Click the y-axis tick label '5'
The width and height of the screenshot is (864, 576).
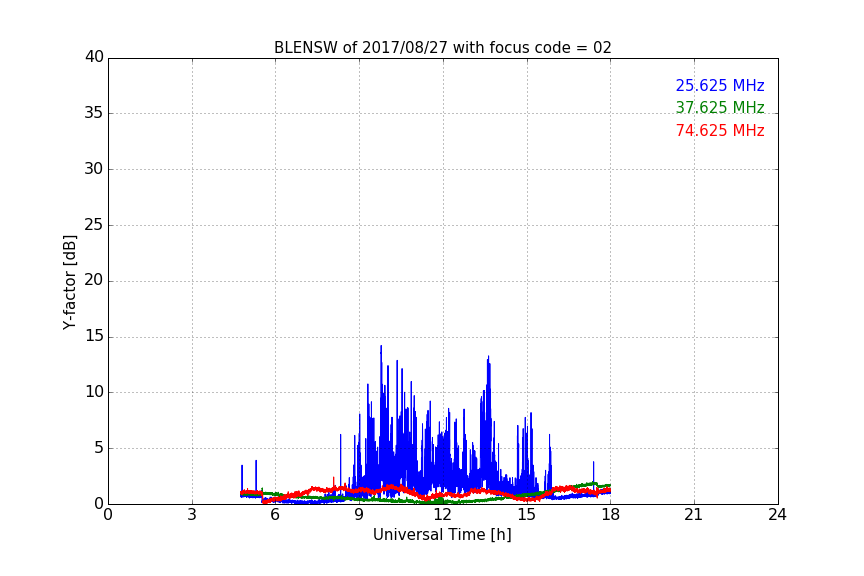pyautogui.click(x=99, y=448)
